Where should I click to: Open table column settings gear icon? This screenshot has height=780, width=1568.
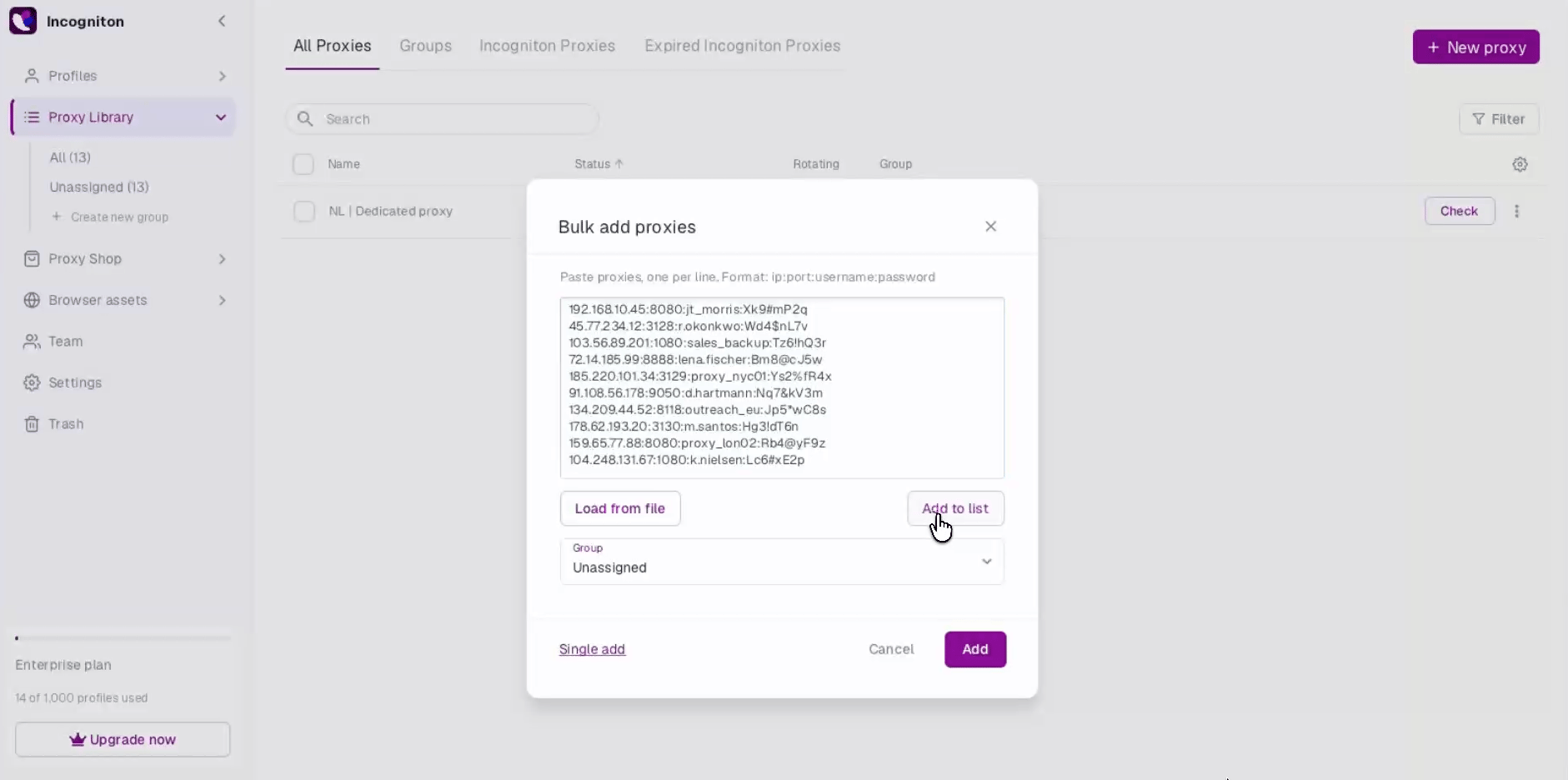pyautogui.click(x=1520, y=164)
